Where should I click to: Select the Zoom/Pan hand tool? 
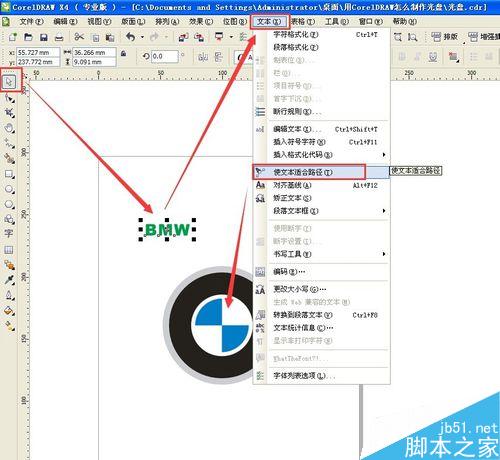coord(9,128)
